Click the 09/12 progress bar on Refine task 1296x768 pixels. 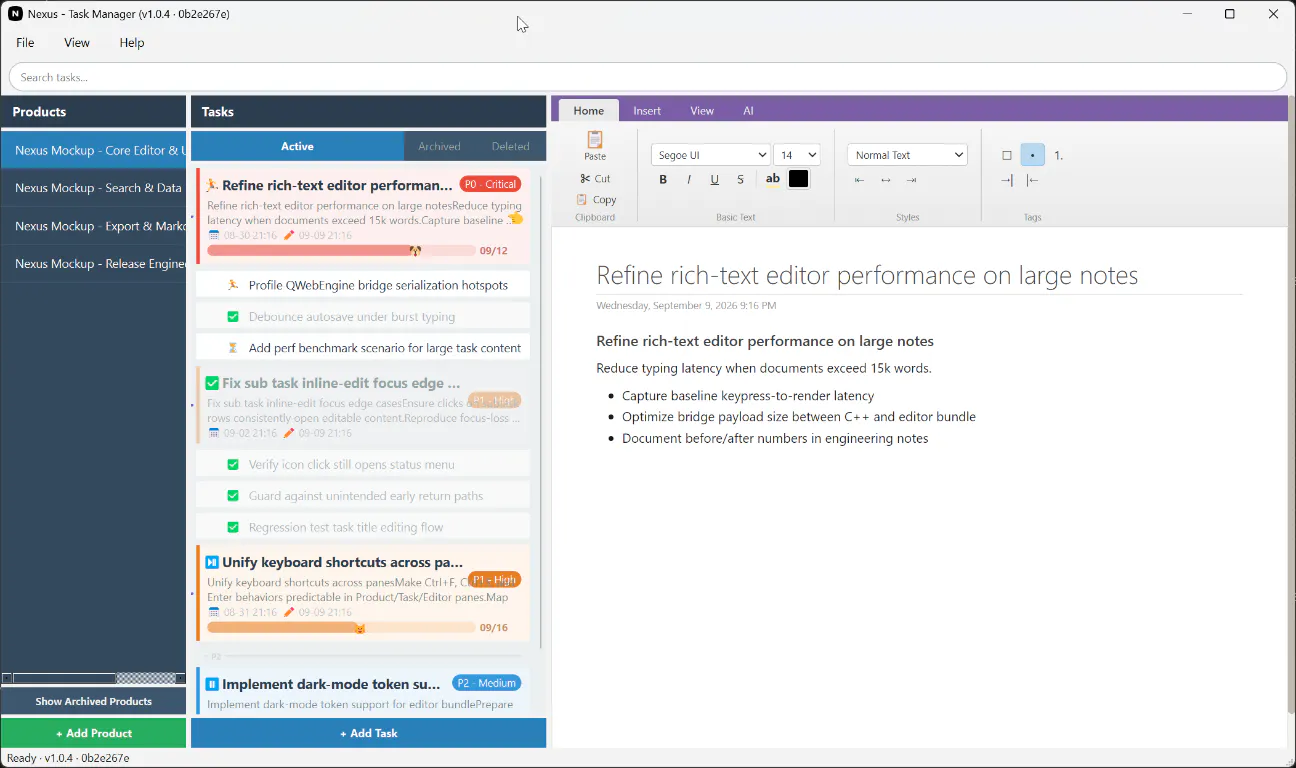tap(340, 251)
